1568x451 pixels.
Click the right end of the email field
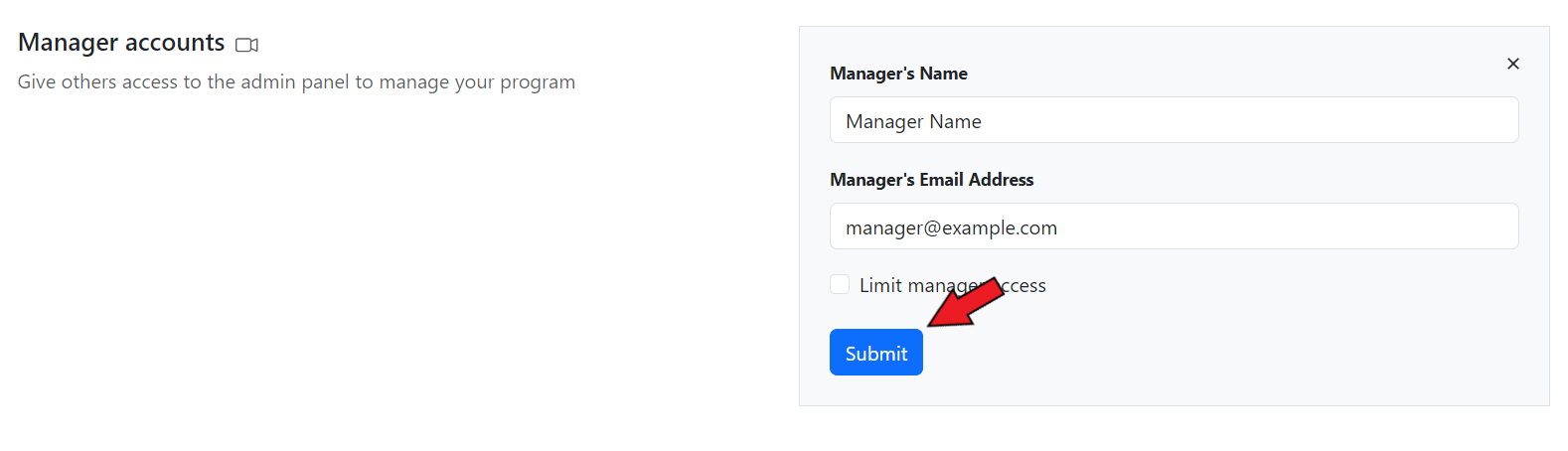pos(1490,226)
